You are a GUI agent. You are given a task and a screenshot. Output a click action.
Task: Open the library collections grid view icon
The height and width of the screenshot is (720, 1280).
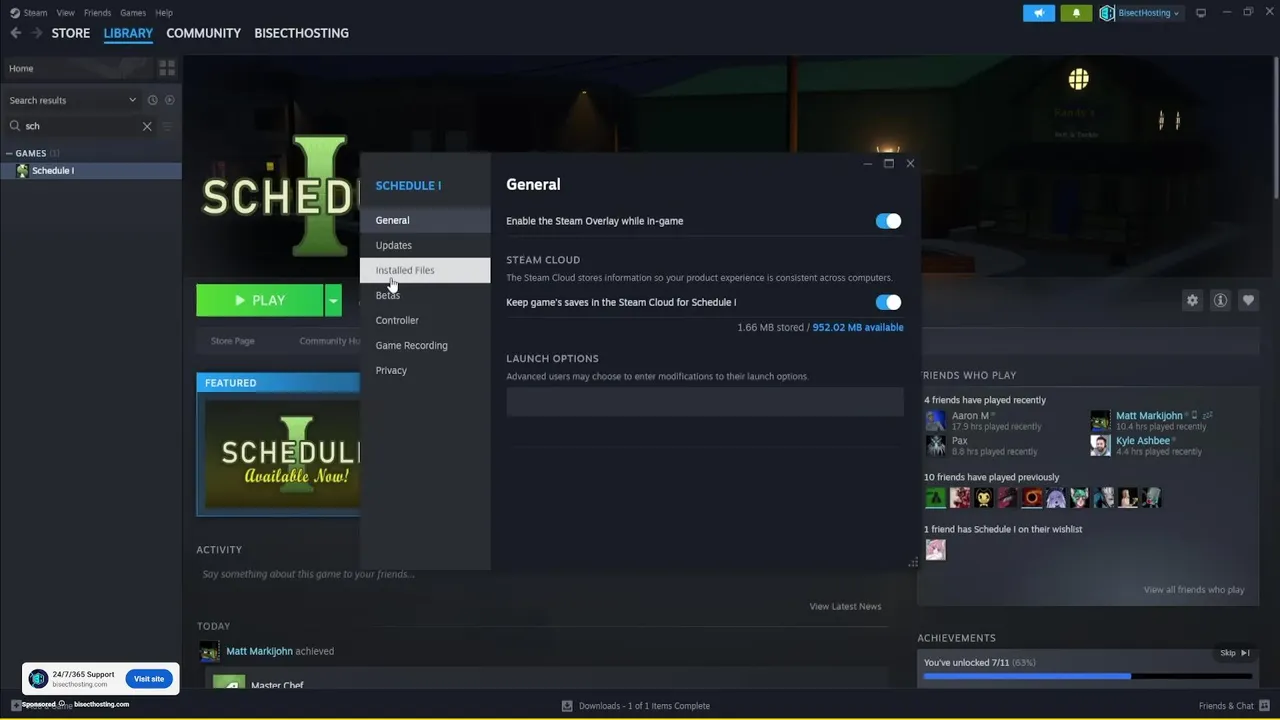167,68
